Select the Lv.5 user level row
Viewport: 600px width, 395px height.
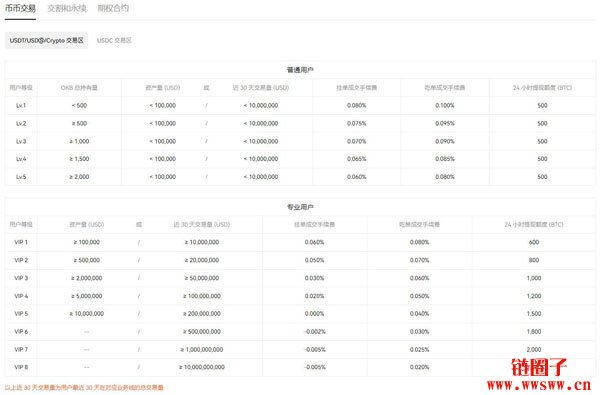(300, 177)
